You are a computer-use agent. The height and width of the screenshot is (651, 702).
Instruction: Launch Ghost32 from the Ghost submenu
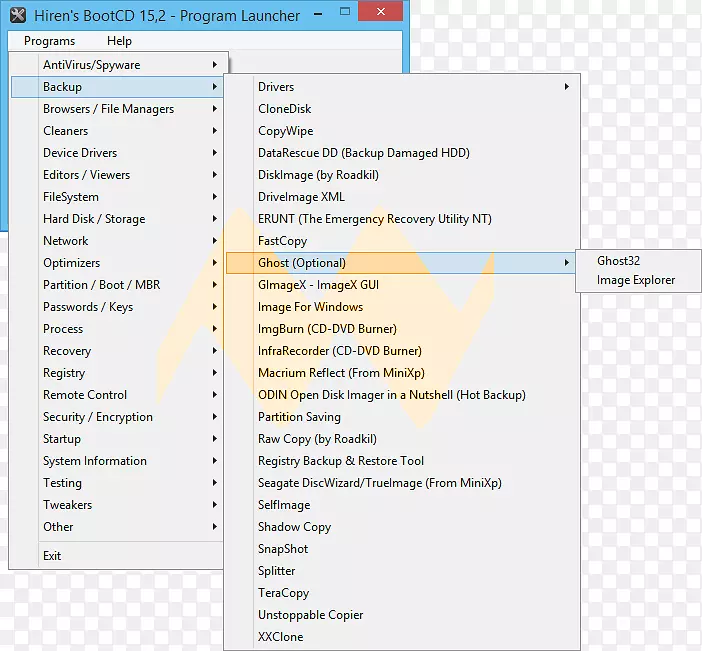pyautogui.click(x=618, y=261)
